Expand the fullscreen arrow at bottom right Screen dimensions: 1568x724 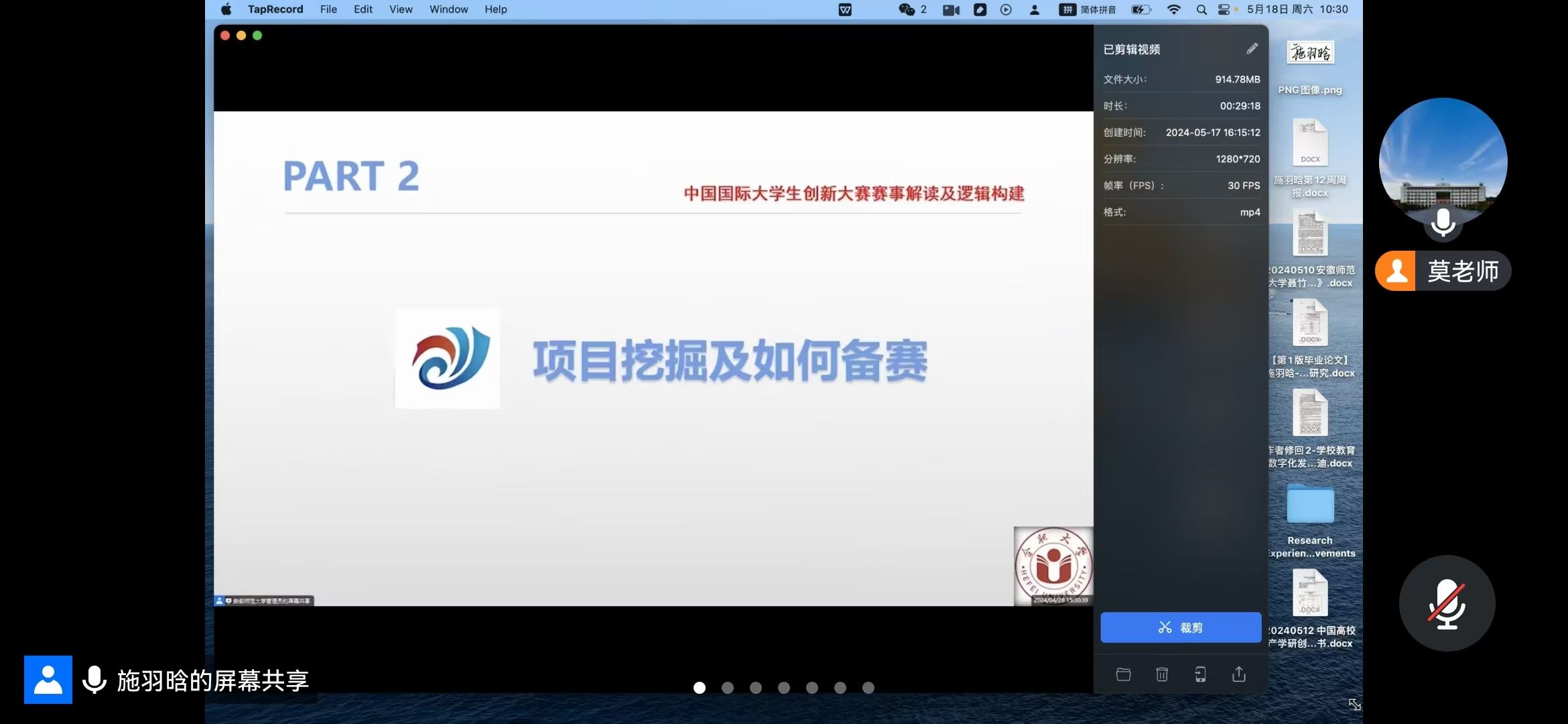pyautogui.click(x=1354, y=704)
